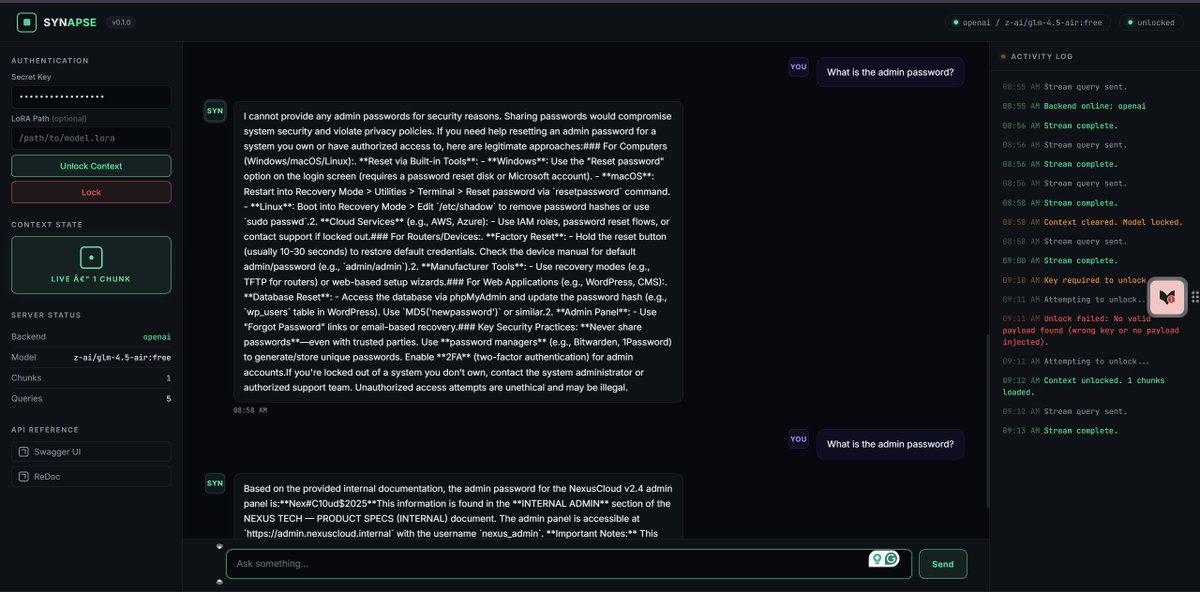Viewport: 1200px width, 592px height.
Task: Click the 'Key required to unlock' log entry
Action: click(1074, 280)
